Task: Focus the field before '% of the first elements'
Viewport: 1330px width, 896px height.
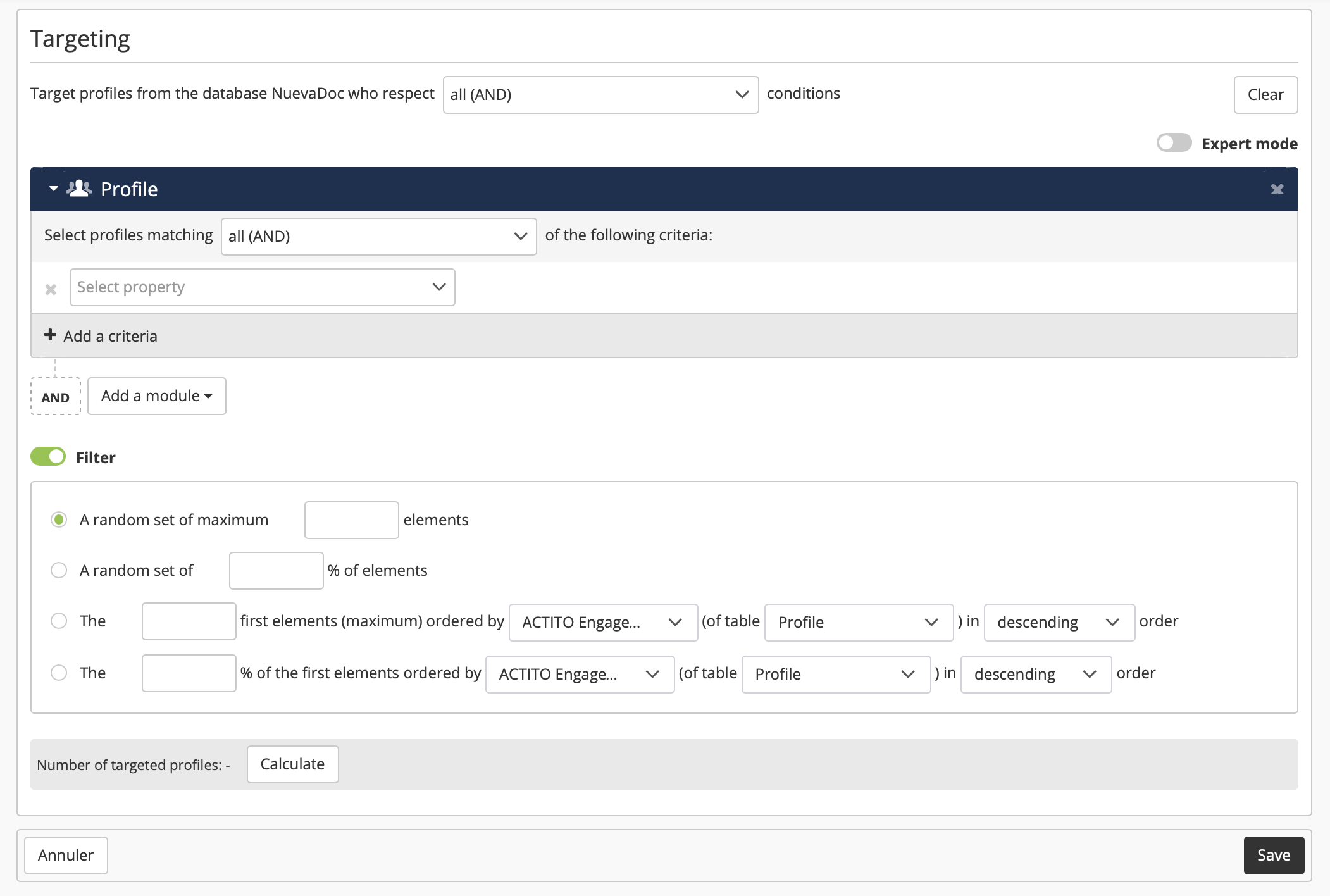Action: pos(189,673)
